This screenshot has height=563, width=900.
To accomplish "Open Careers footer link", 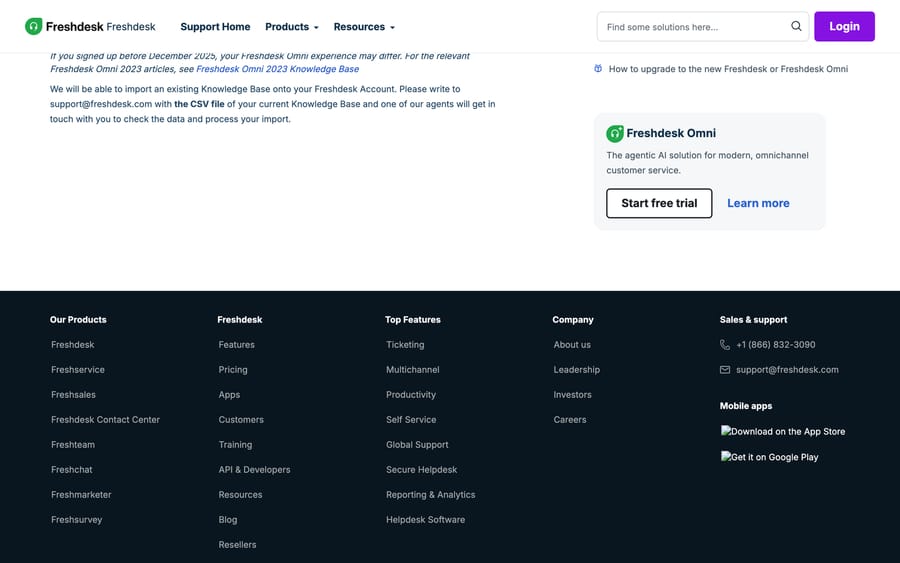I will click(570, 420).
